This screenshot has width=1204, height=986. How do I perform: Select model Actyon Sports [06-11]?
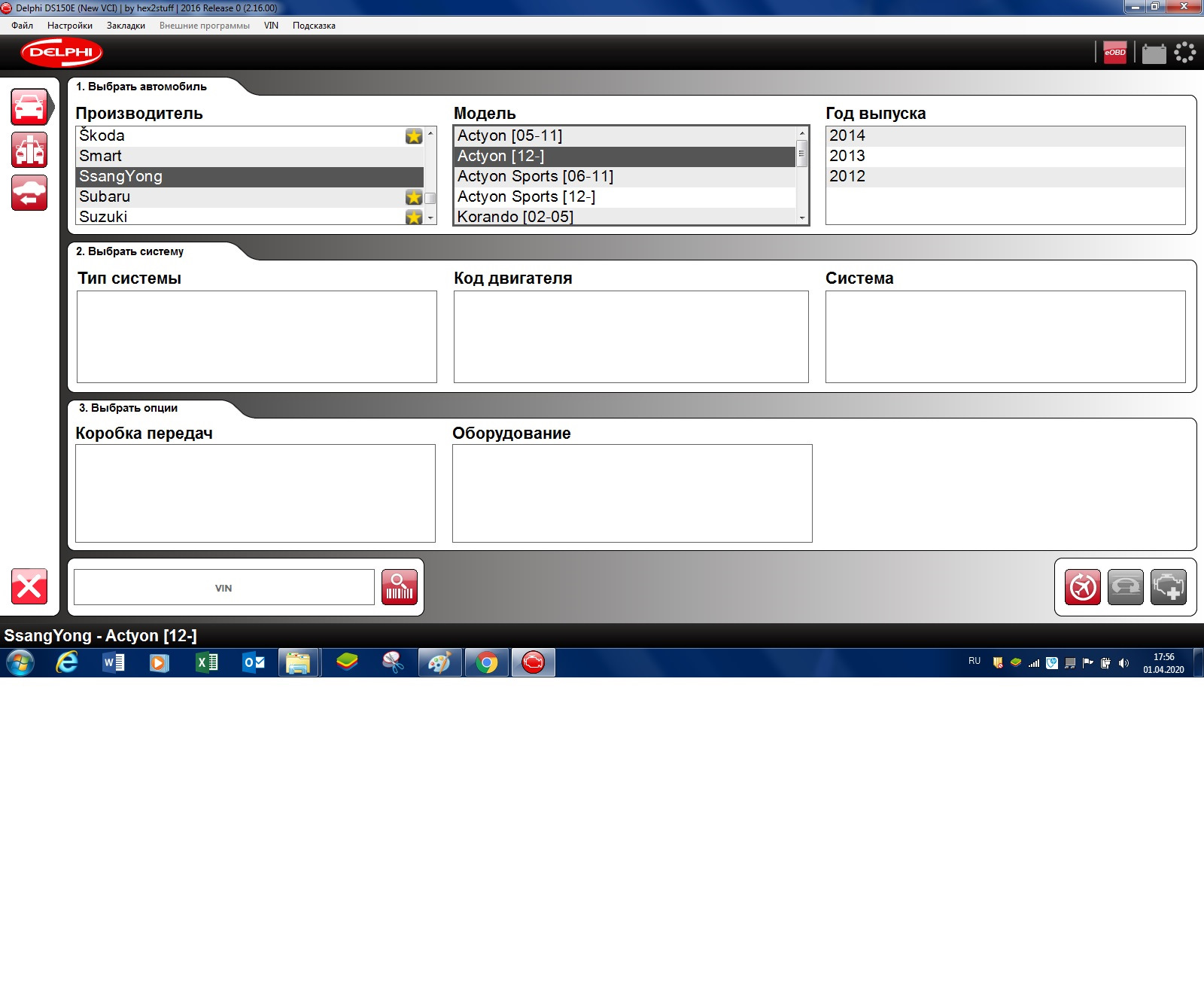tap(625, 177)
